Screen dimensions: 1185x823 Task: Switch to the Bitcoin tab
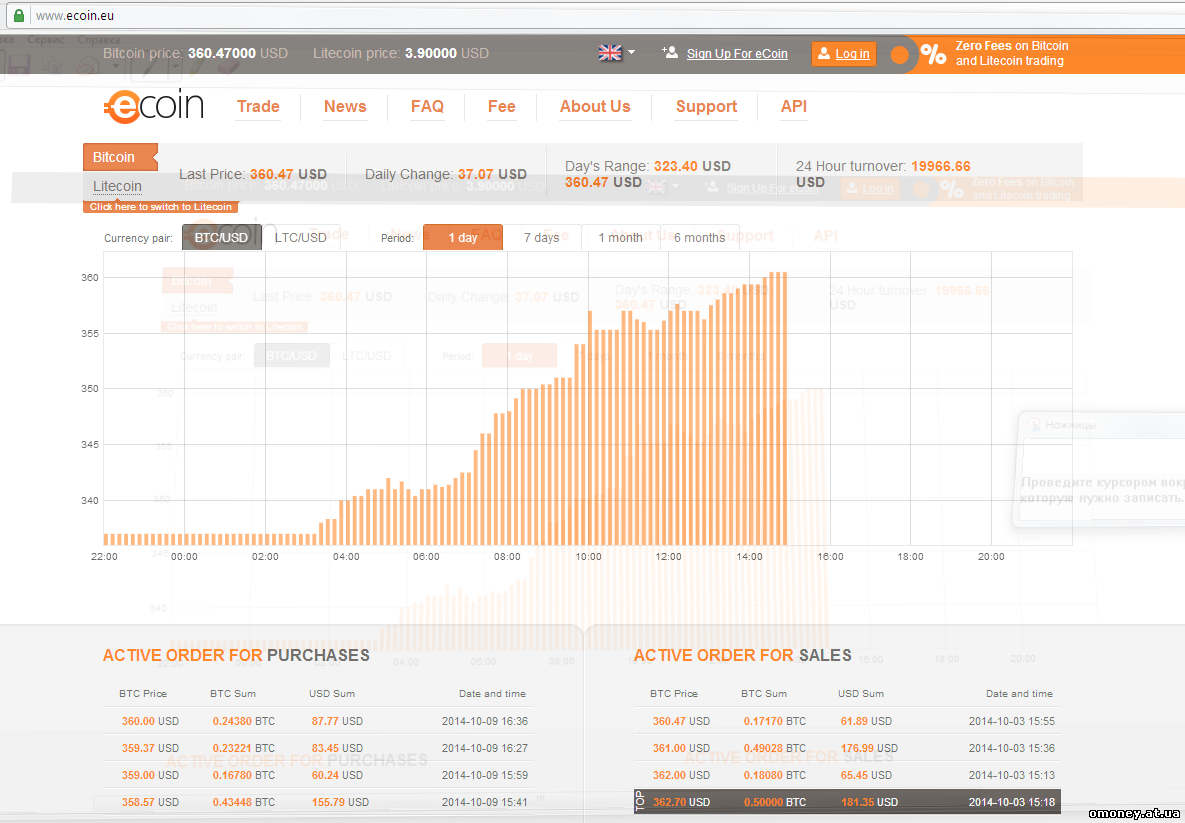click(120, 157)
